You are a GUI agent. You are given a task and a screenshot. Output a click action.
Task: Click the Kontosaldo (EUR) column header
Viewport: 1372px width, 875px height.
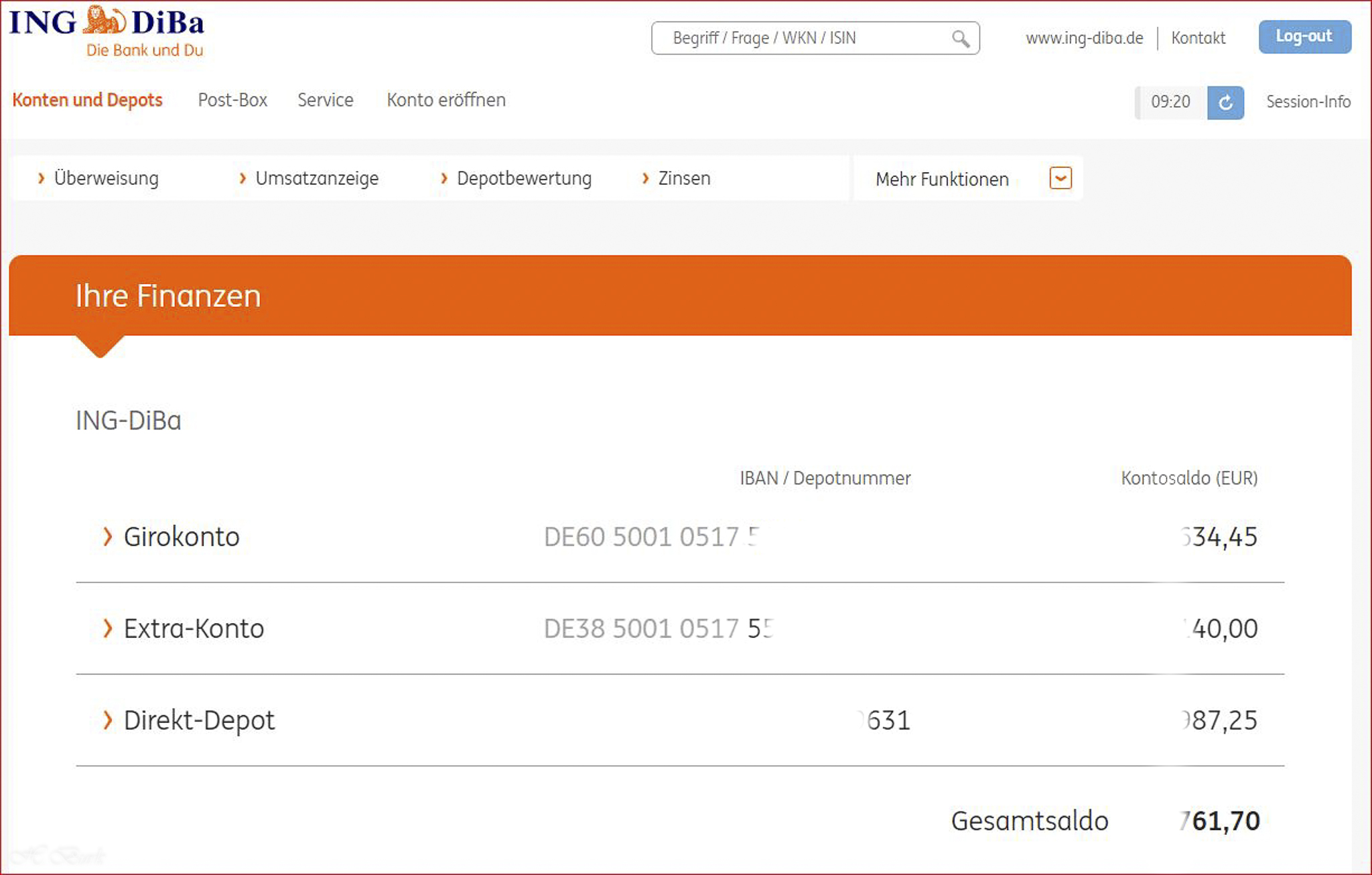tap(1189, 478)
